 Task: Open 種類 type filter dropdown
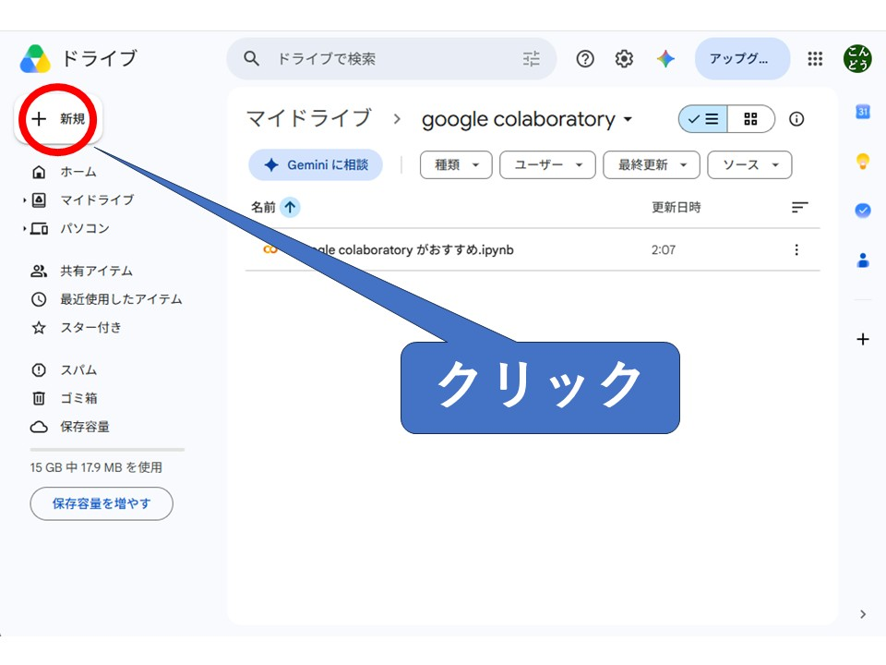pyautogui.click(x=456, y=165)
